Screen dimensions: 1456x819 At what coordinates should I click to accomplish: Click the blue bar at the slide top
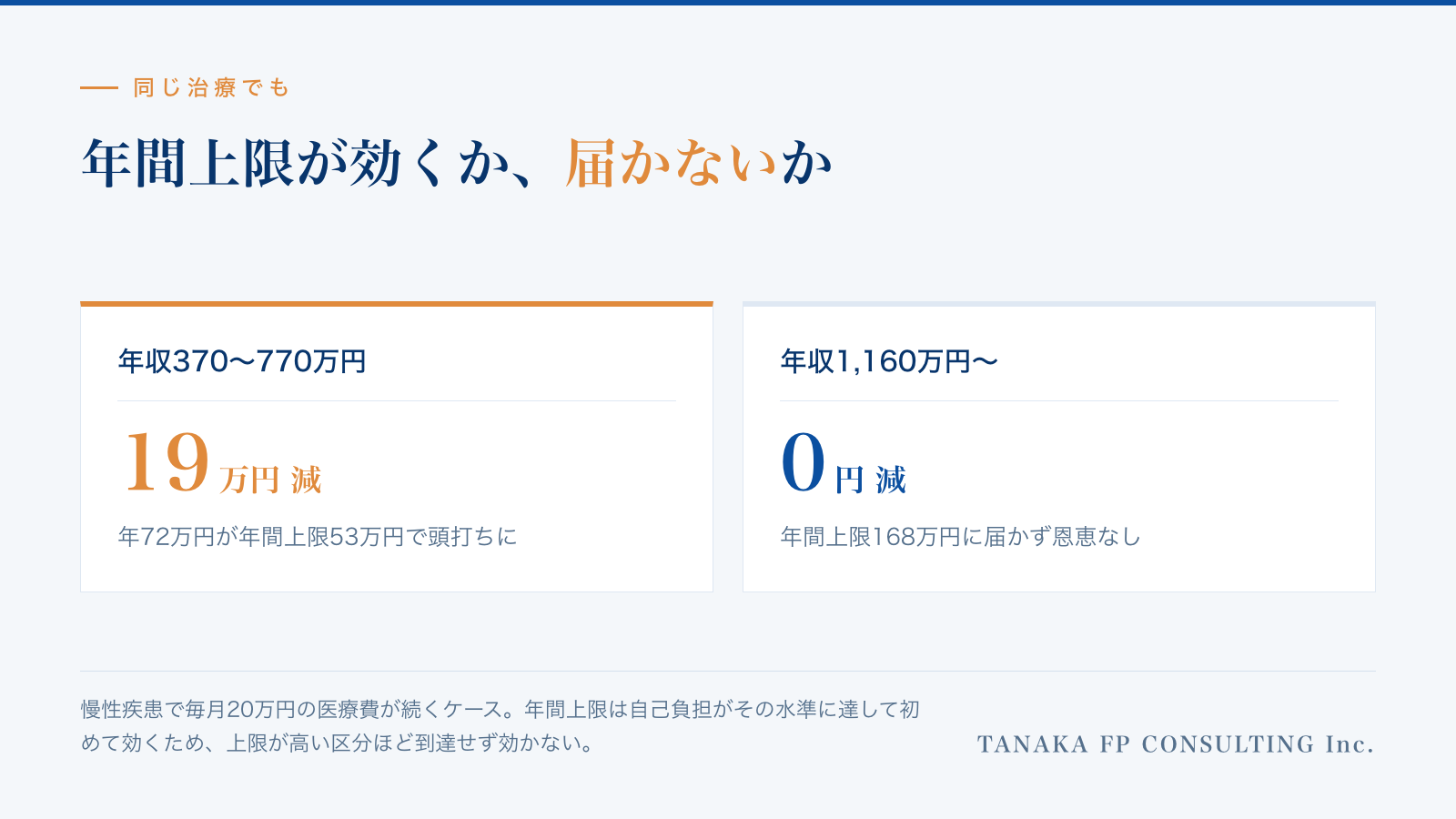(x=728, y=3)
